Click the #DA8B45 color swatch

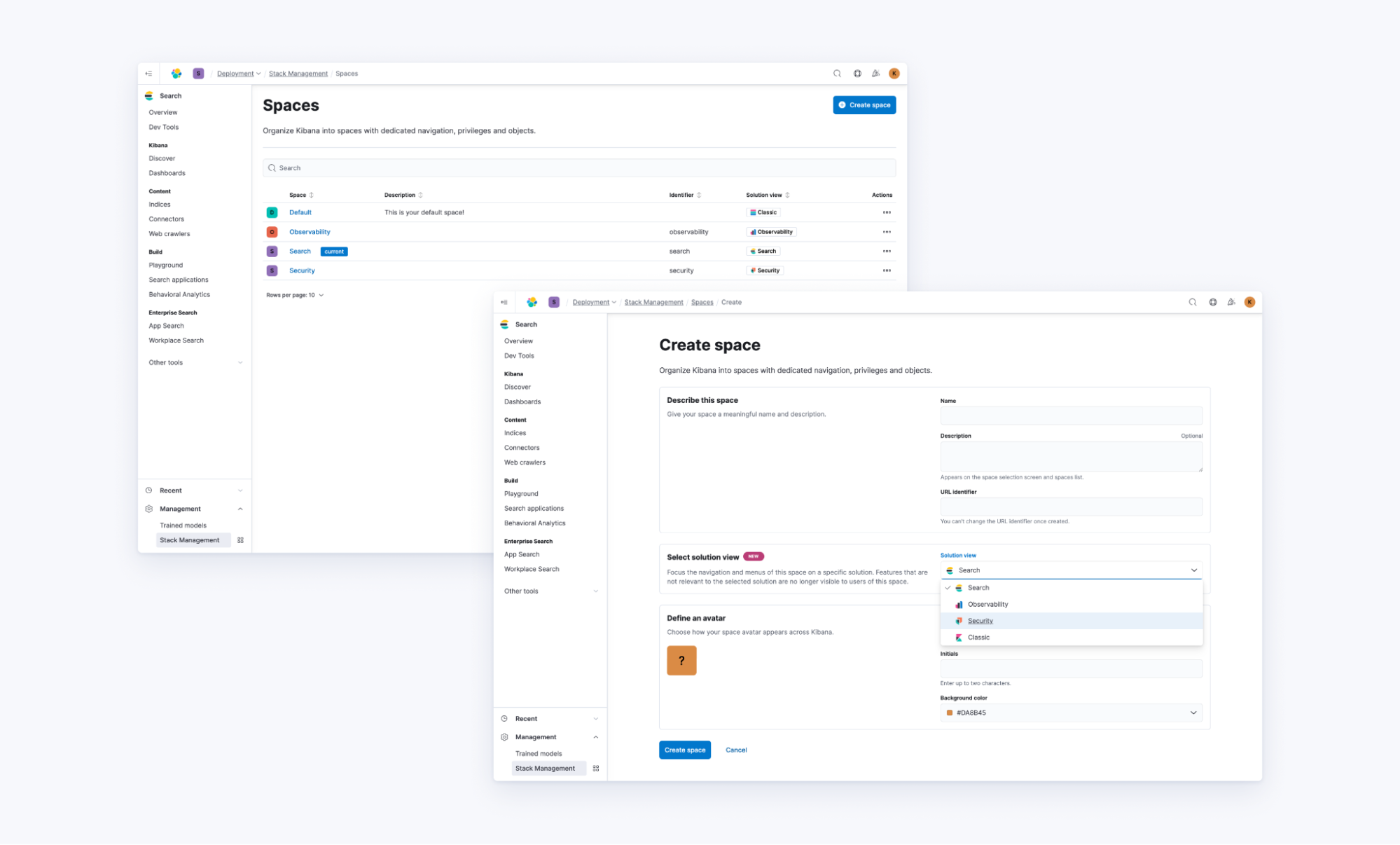[x=950, y=713]
